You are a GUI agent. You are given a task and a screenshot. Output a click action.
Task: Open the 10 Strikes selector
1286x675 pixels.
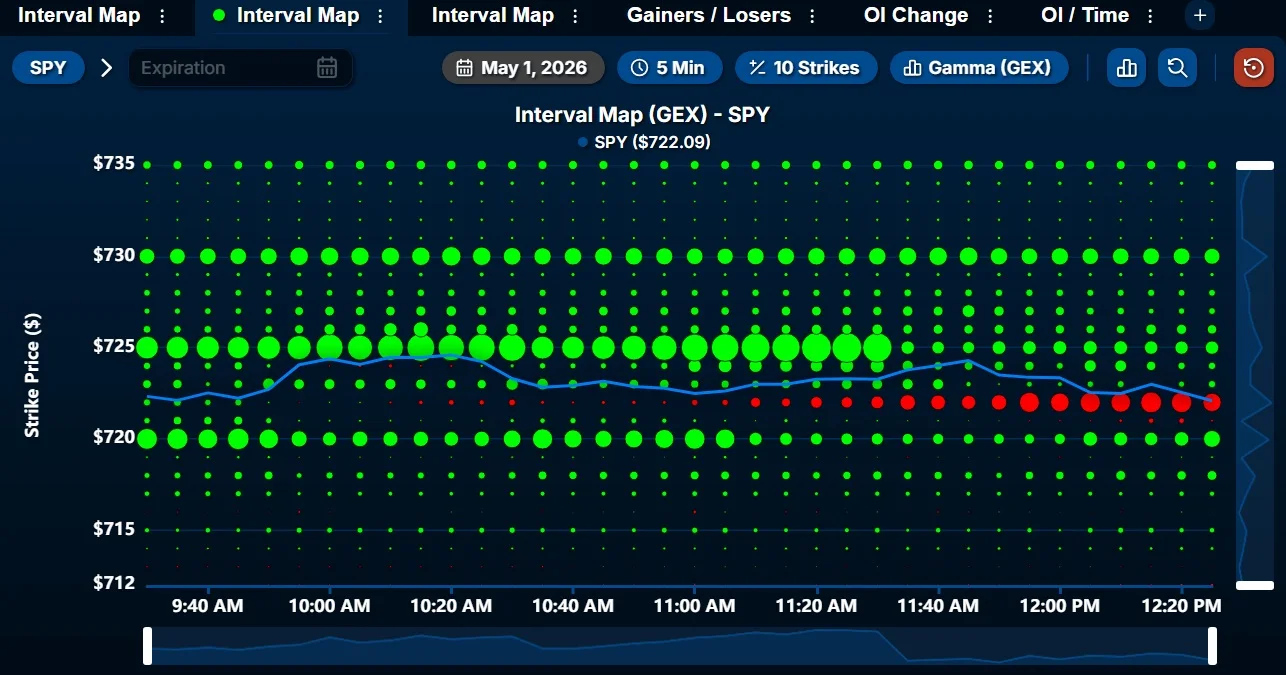pos(805,68)
